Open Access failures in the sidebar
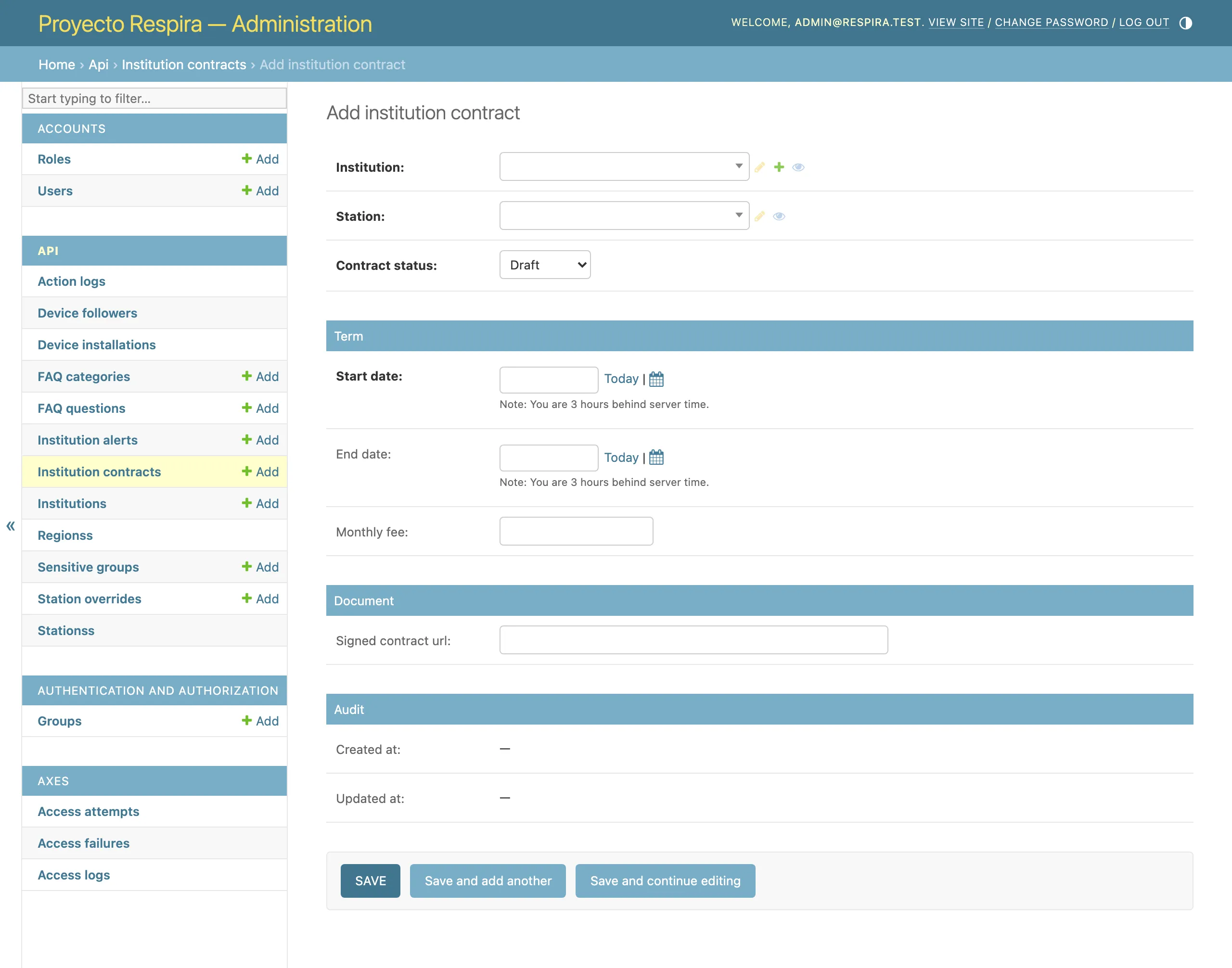This screenshot has height=968, width=1232. pyautogui.click(x=83, y=843)
